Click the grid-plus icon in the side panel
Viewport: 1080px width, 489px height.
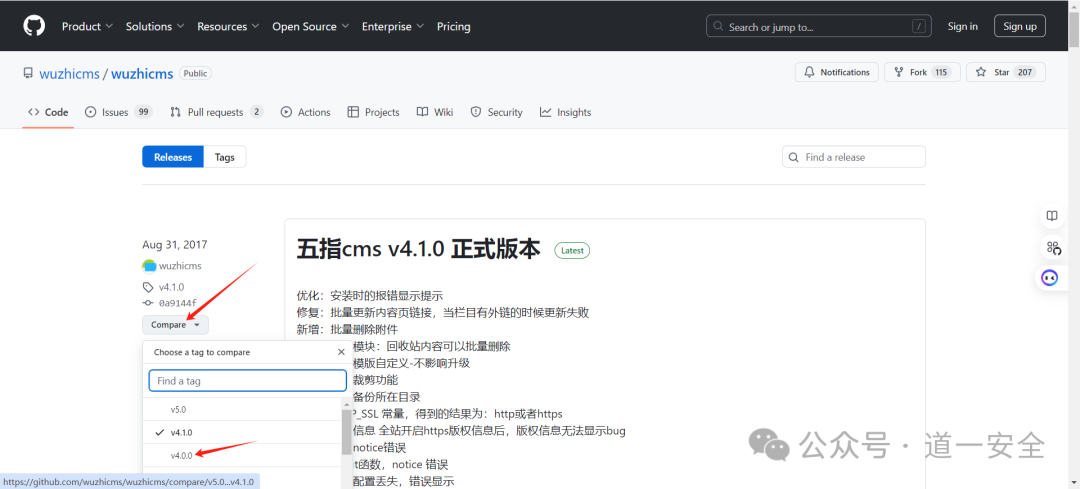[x=1052, y=247]
